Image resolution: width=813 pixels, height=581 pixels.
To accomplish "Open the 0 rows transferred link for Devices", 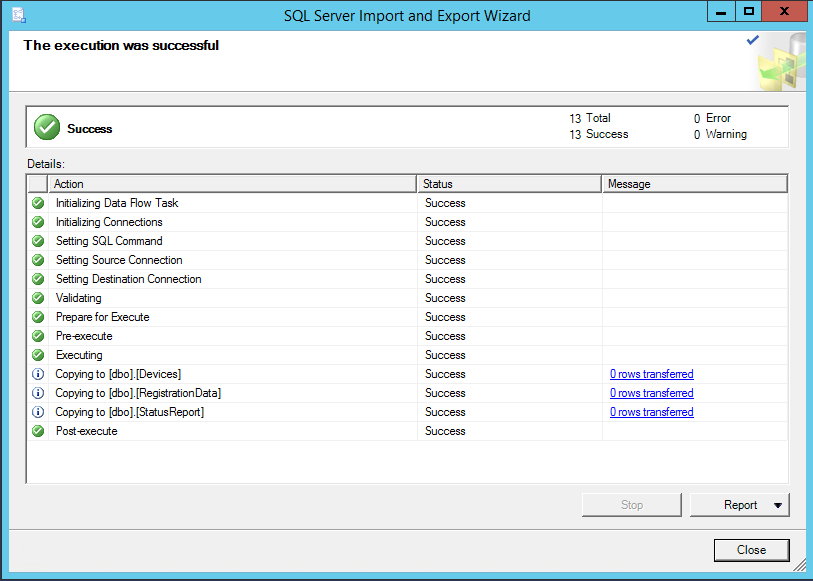I will click(x=651, y=374).
